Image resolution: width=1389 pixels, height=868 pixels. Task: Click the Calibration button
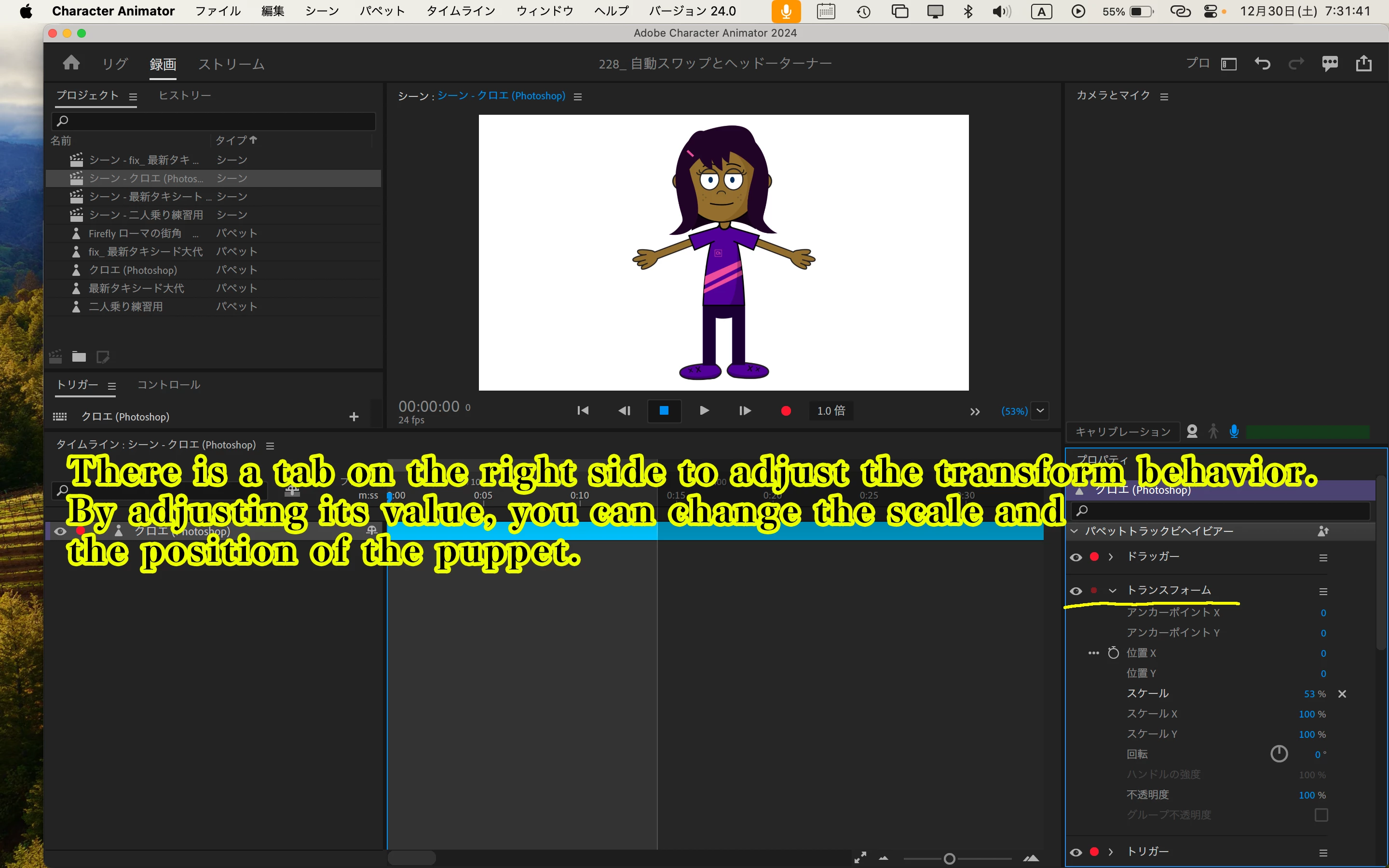[1123, 432]
